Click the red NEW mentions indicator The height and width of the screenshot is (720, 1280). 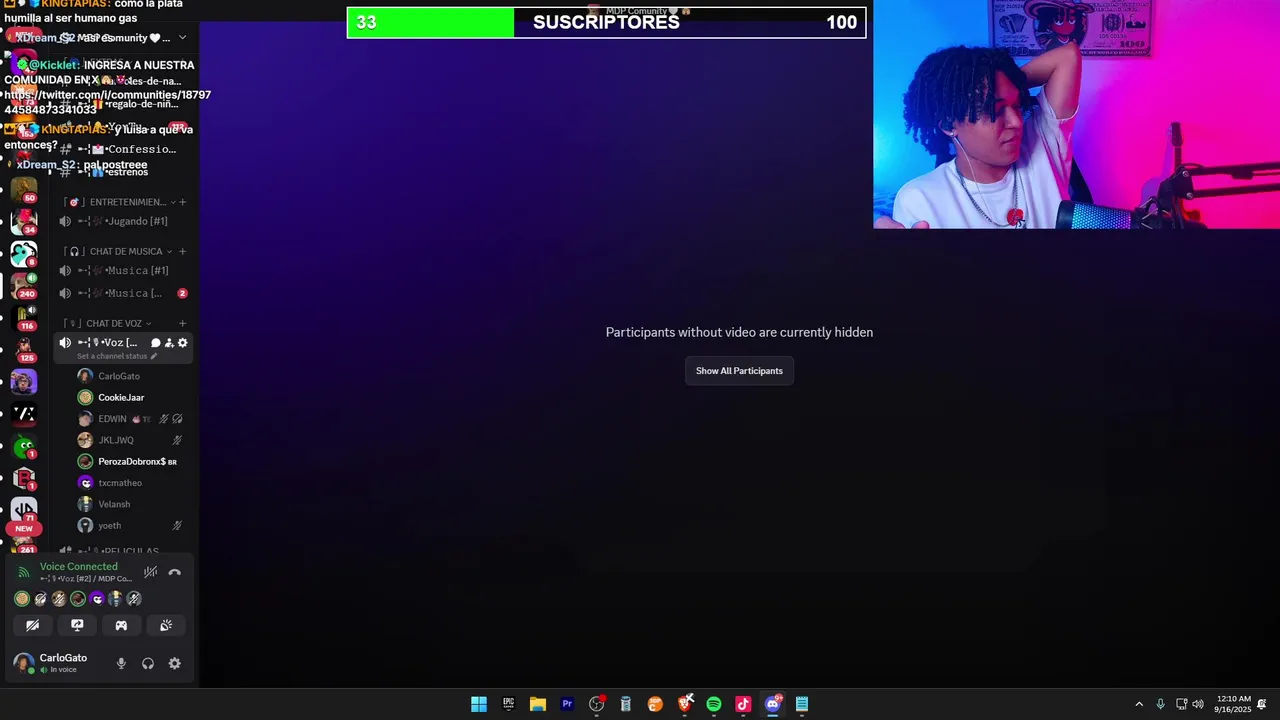coord(24,529)
